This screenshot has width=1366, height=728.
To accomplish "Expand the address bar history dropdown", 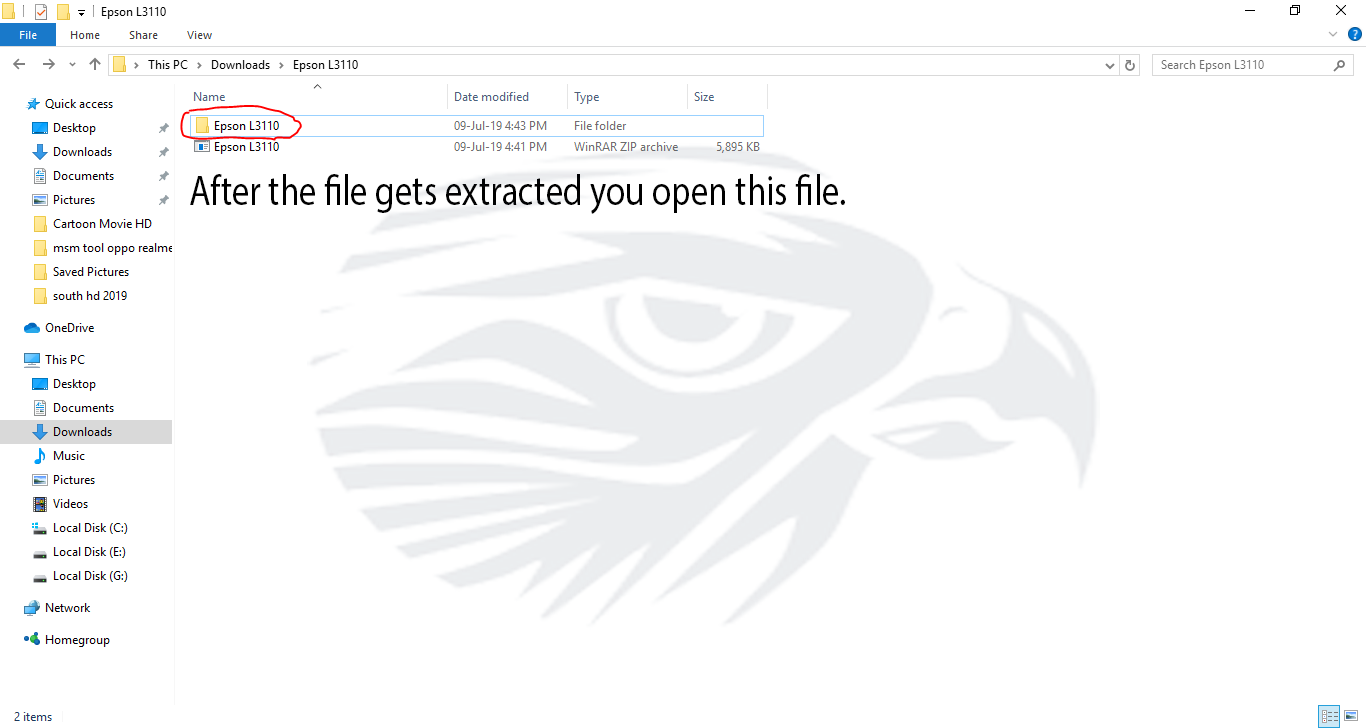I will (1110, 65).
